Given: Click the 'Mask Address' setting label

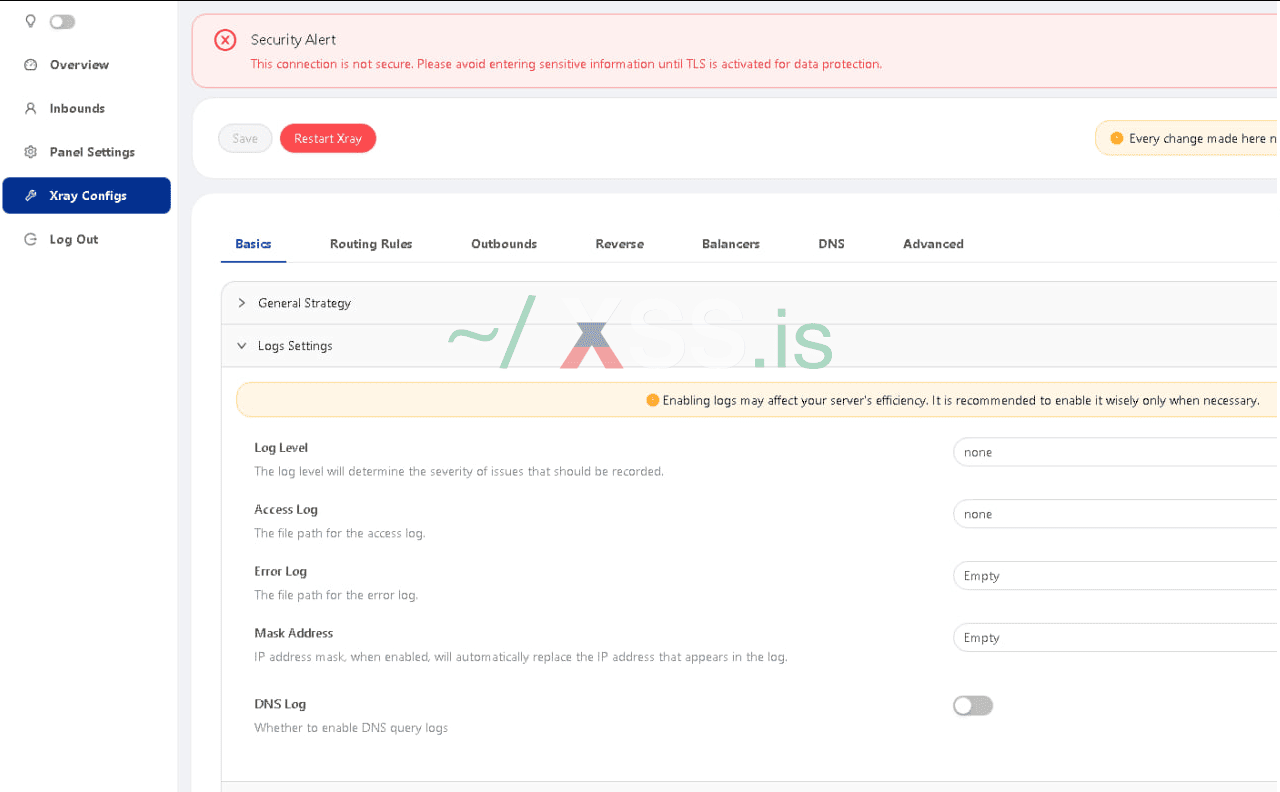Looking at the screenshot, I should 294,634.
